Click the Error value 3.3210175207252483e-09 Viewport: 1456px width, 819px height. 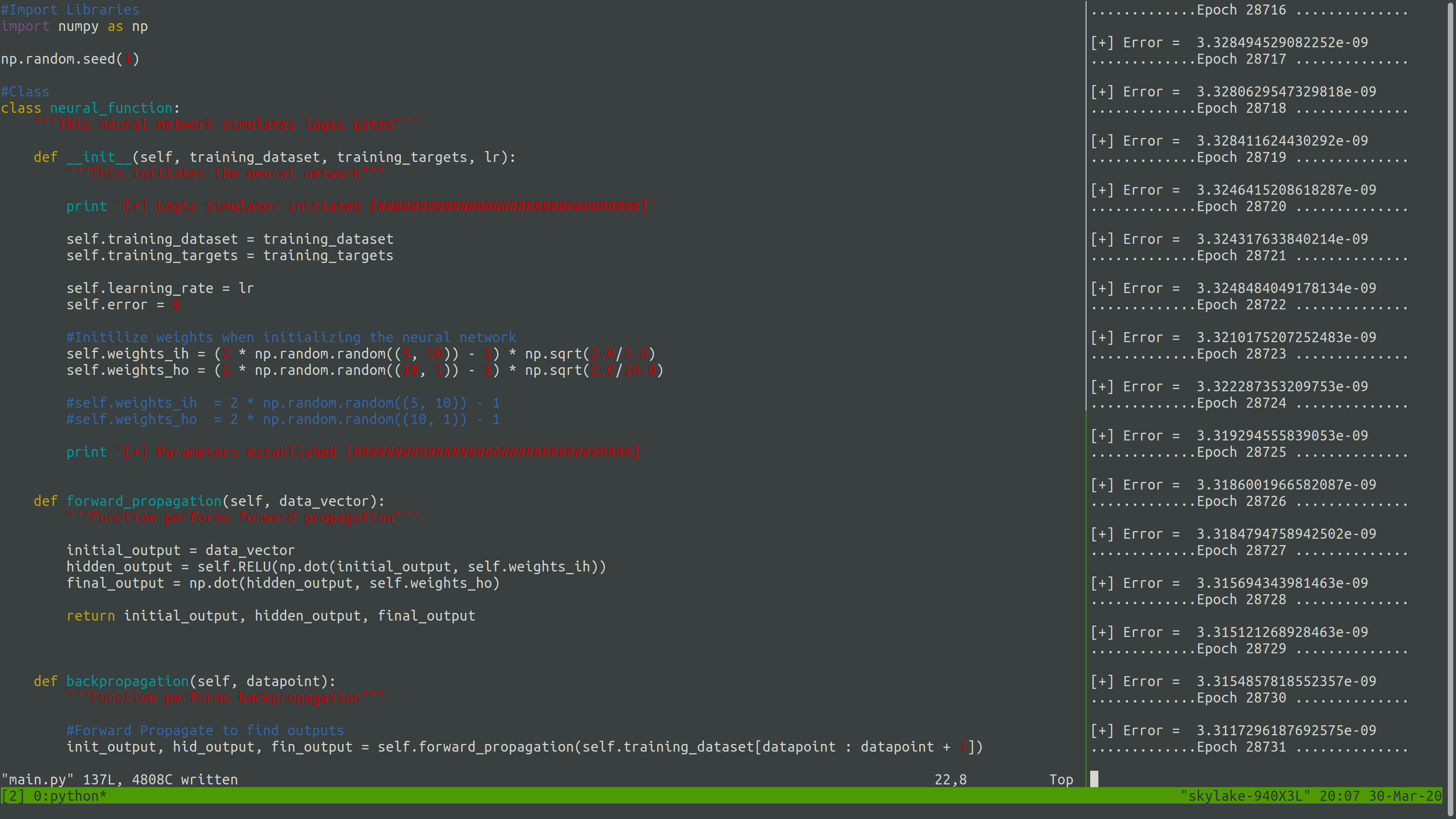pos(1286,338)
